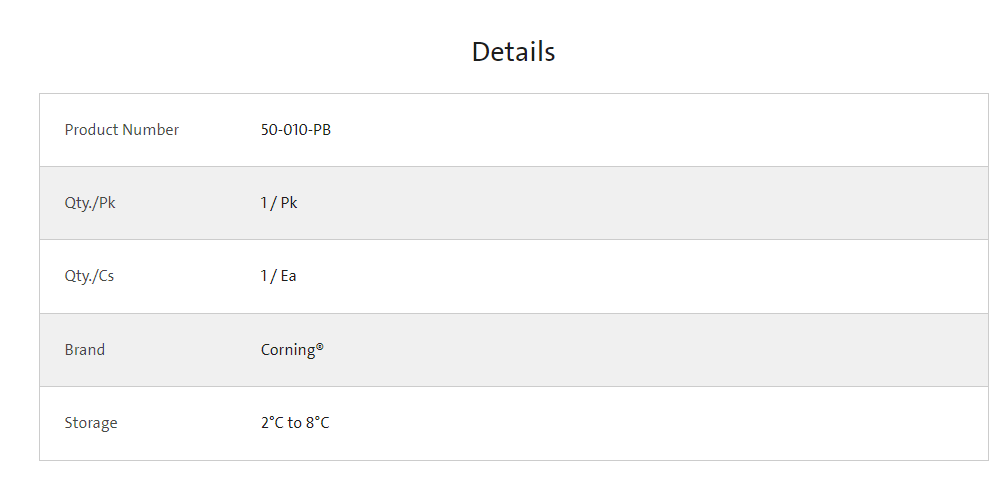Click the Brand label
Screen dimensions: 1008x496
click(x=85, y=350)
